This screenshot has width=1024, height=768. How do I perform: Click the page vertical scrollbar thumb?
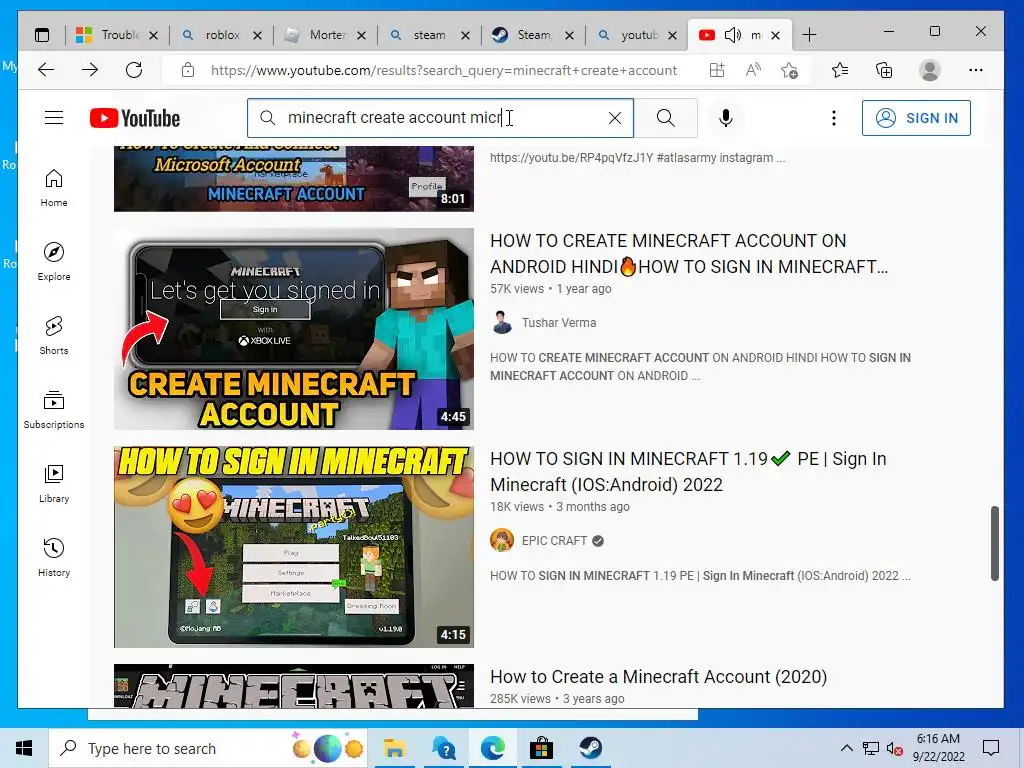995,543
